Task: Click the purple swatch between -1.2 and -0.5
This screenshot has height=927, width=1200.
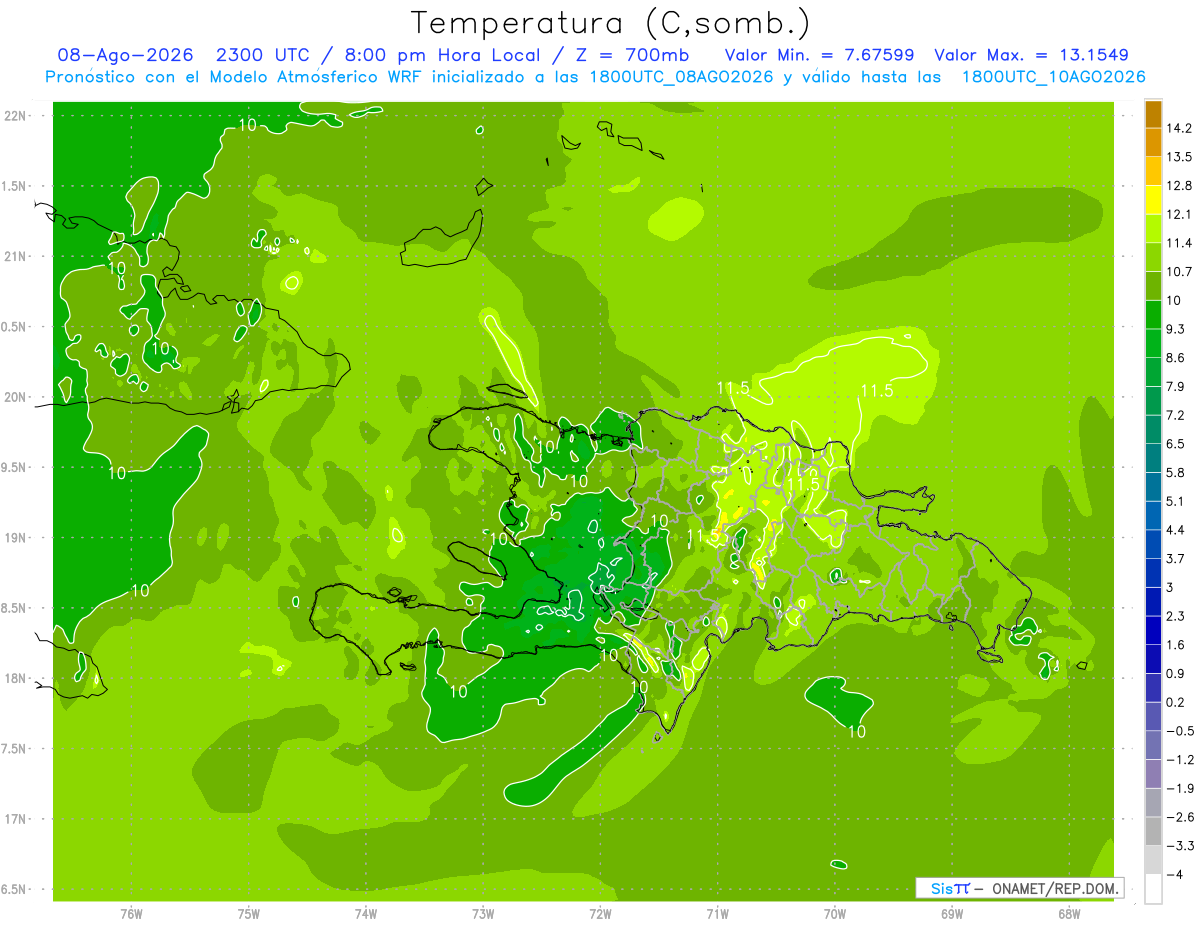Action: pyautogui.click(x=1153, y=745)
